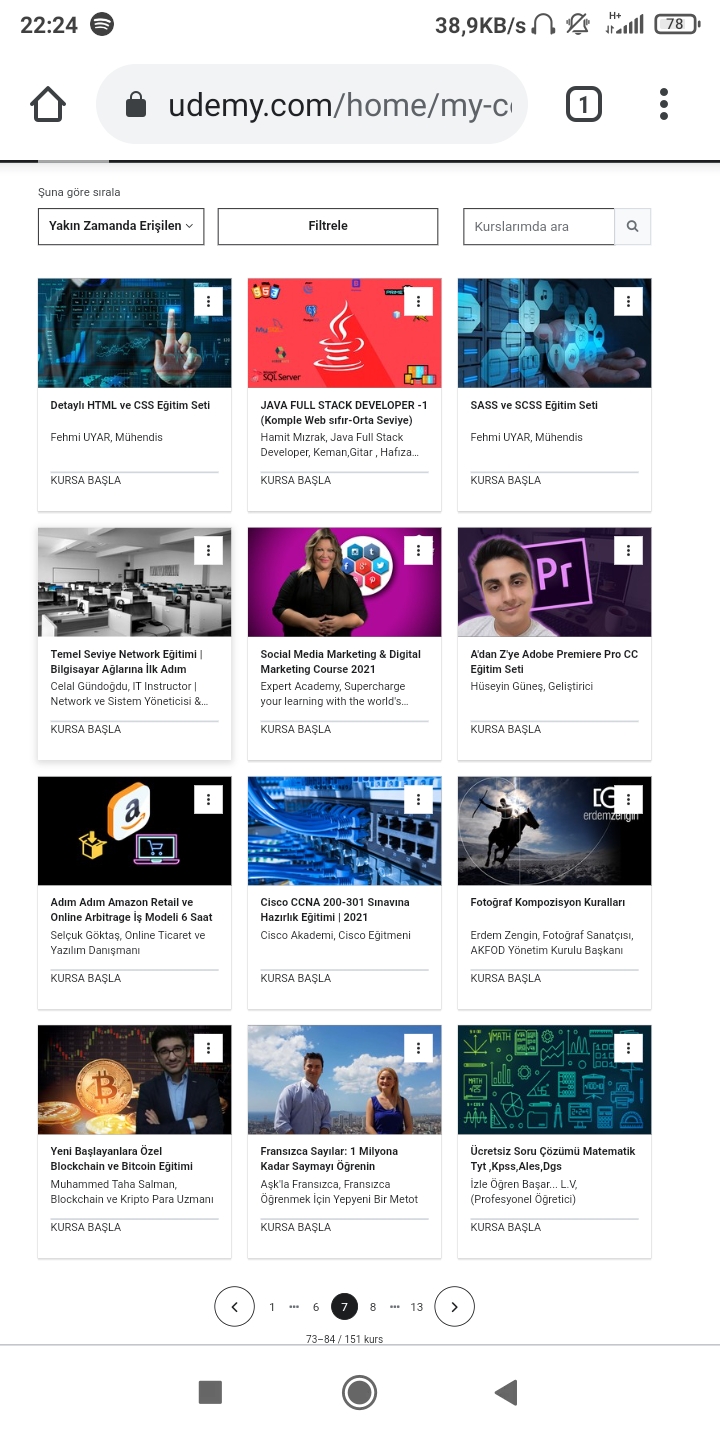Click instructor text Cisco Akademi, Cisco Eğitmeni
Image resolution: width=720 pixels, height=1440 pixels.
336,935
